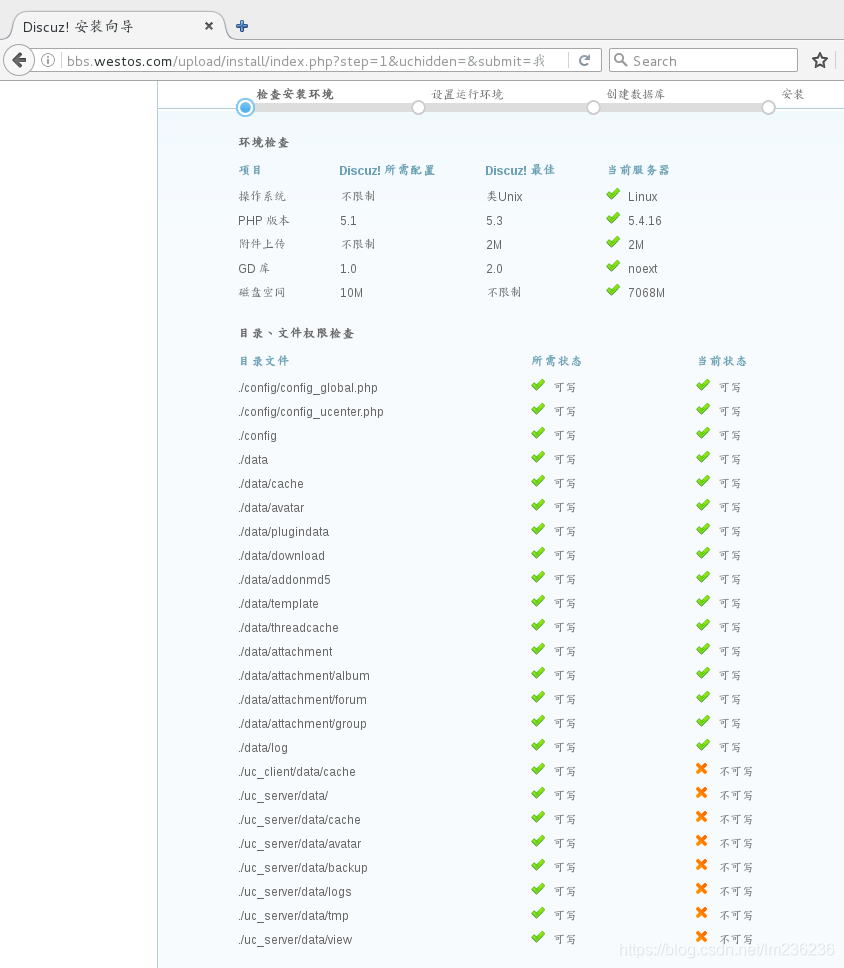Click orange X for ./uc_server/data/backup
844x968 pixels.
pyautogui.click(x=701, y=865)
